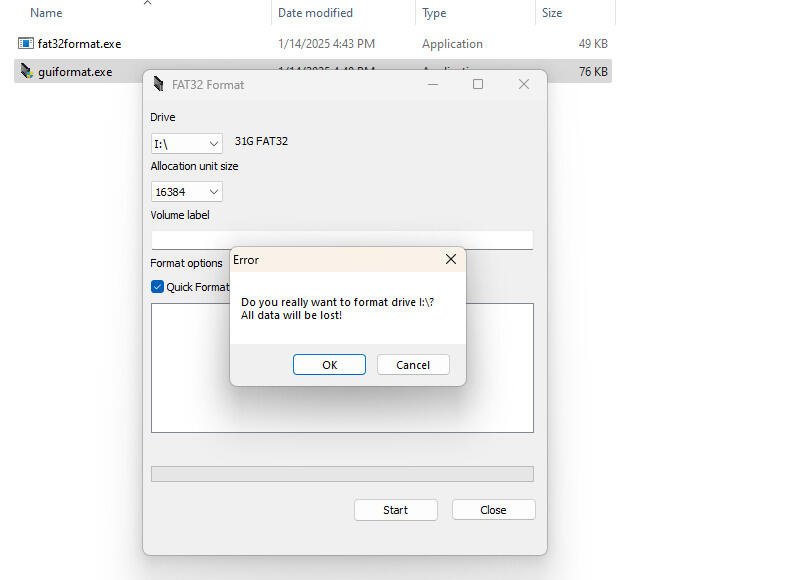Focus the Volume label text field

[342, 240]
